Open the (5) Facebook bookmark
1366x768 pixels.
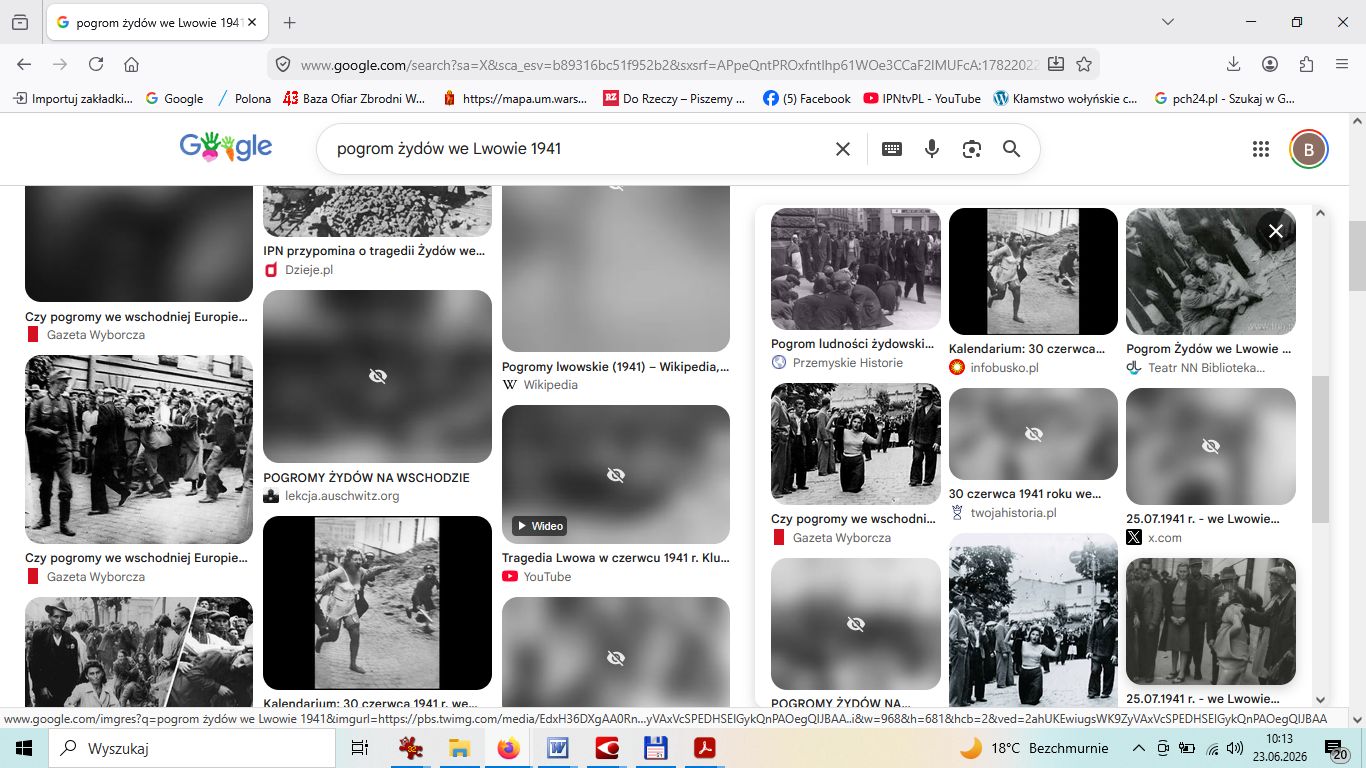(807, 99)
